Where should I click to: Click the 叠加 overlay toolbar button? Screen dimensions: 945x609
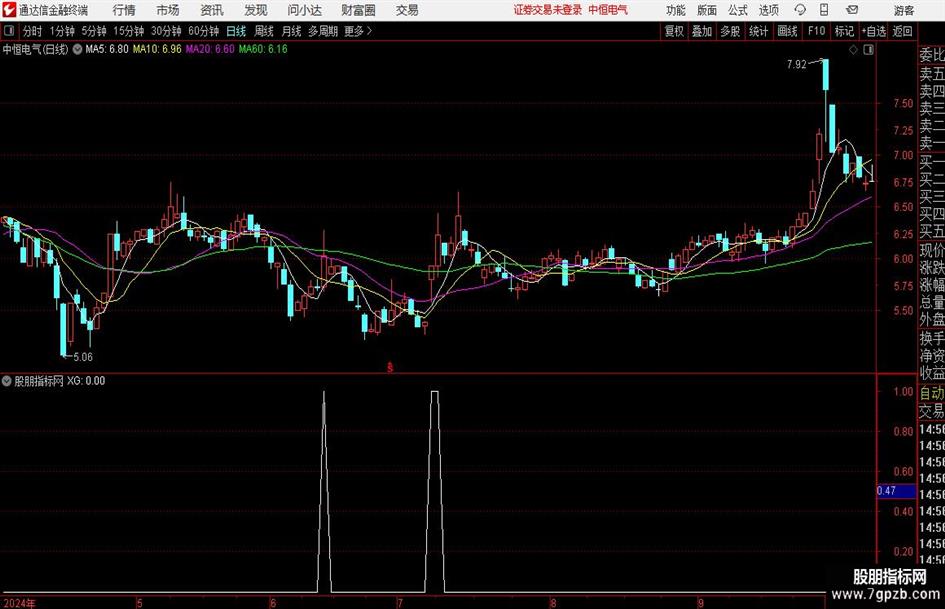(x=702, y=31)
